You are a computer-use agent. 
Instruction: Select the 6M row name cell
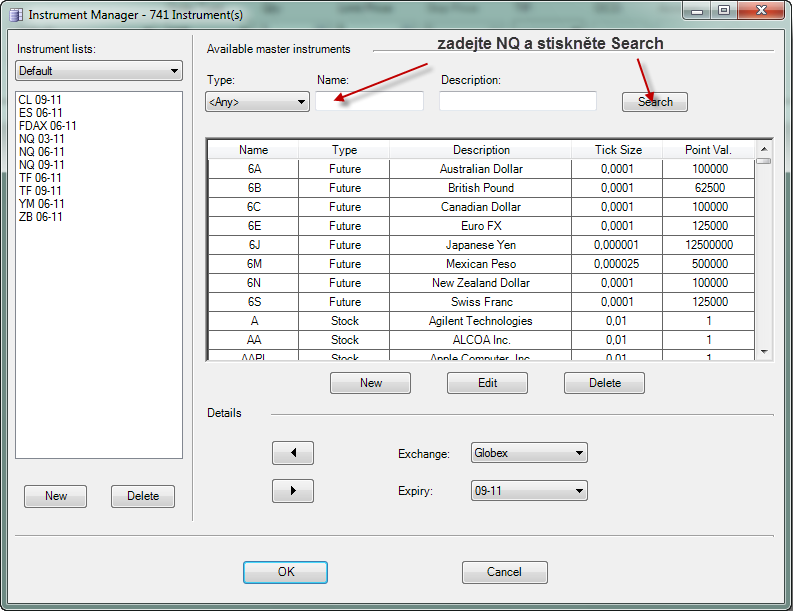[x=254, y=264]
